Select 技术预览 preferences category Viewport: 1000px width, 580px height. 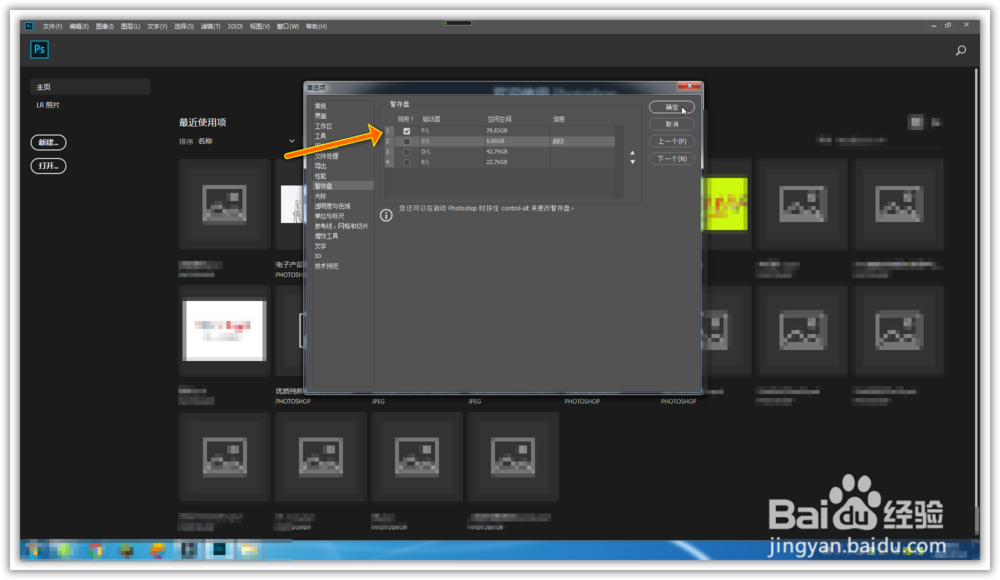pos(326,266)
